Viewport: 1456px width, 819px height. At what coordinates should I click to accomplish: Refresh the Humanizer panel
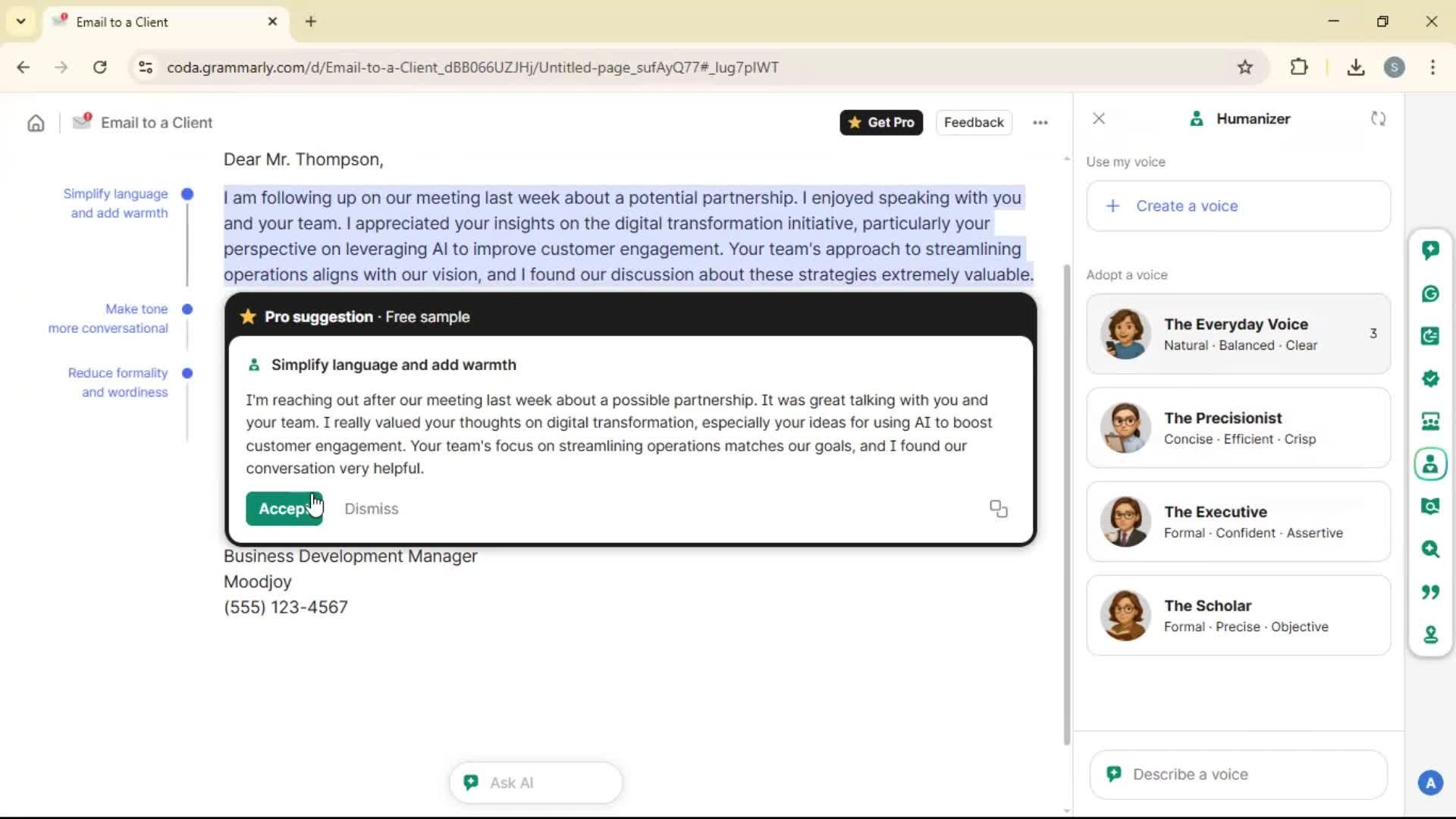[1378, 119]
